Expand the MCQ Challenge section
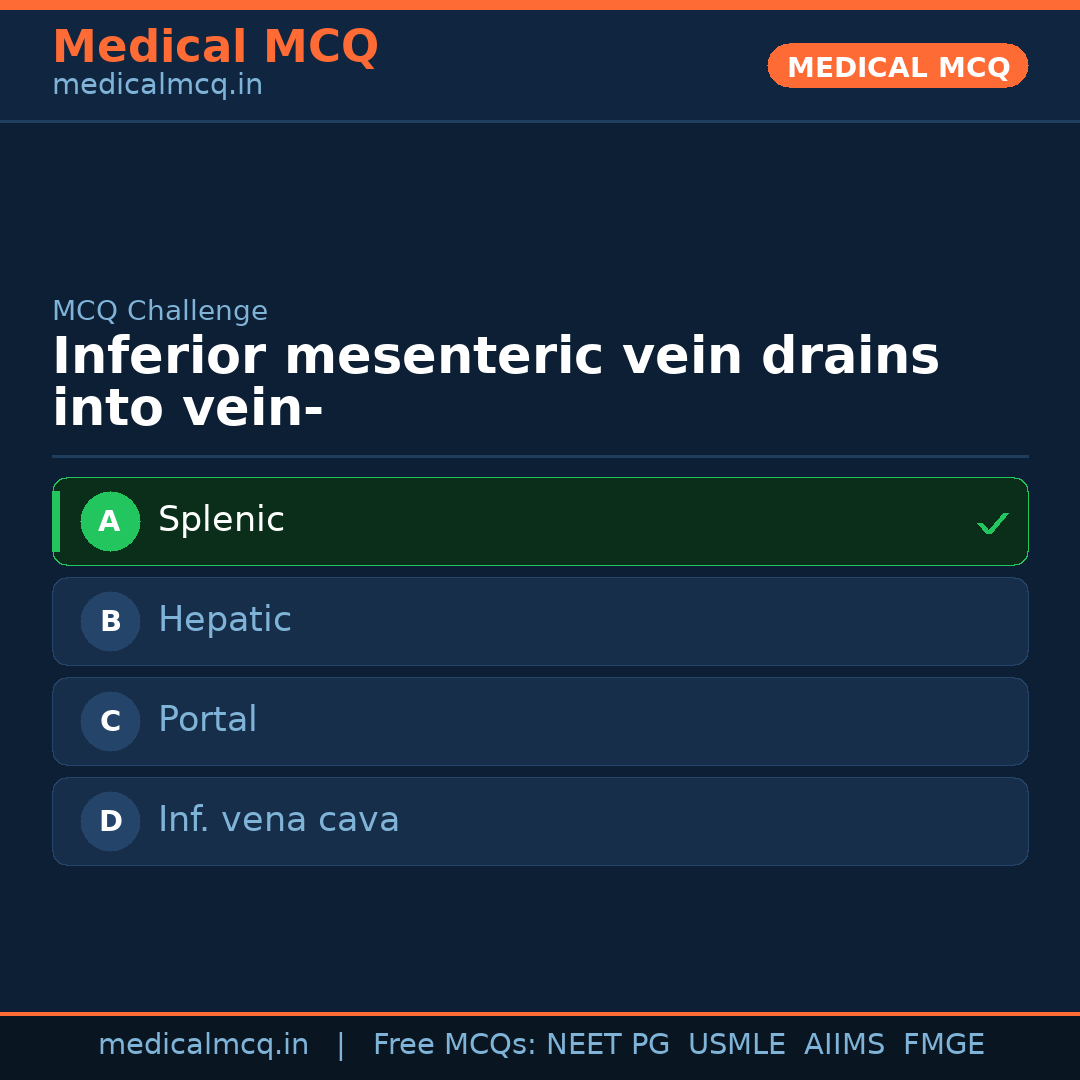 (160, 311)
